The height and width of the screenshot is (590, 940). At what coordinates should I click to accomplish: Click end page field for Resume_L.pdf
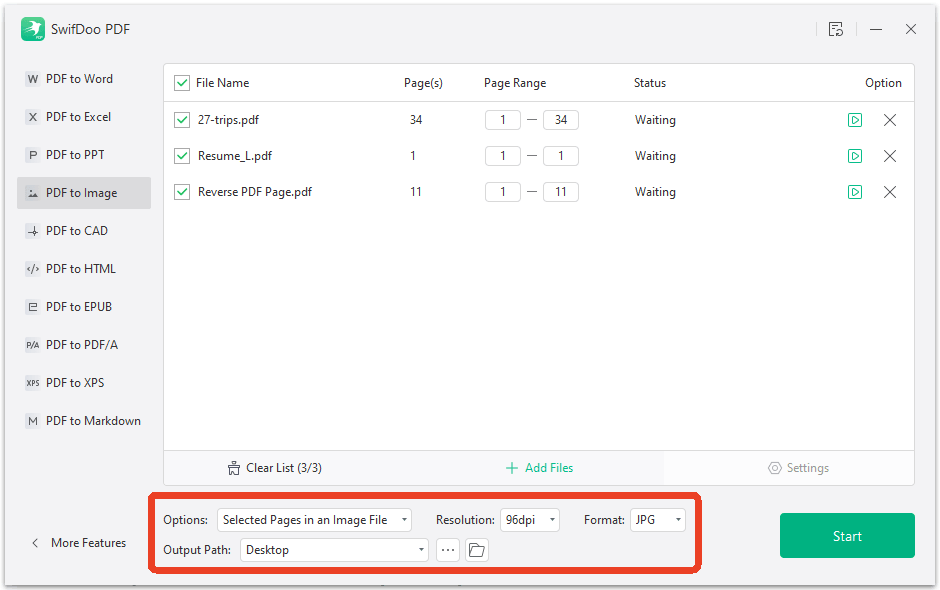(x=561, y=156)
